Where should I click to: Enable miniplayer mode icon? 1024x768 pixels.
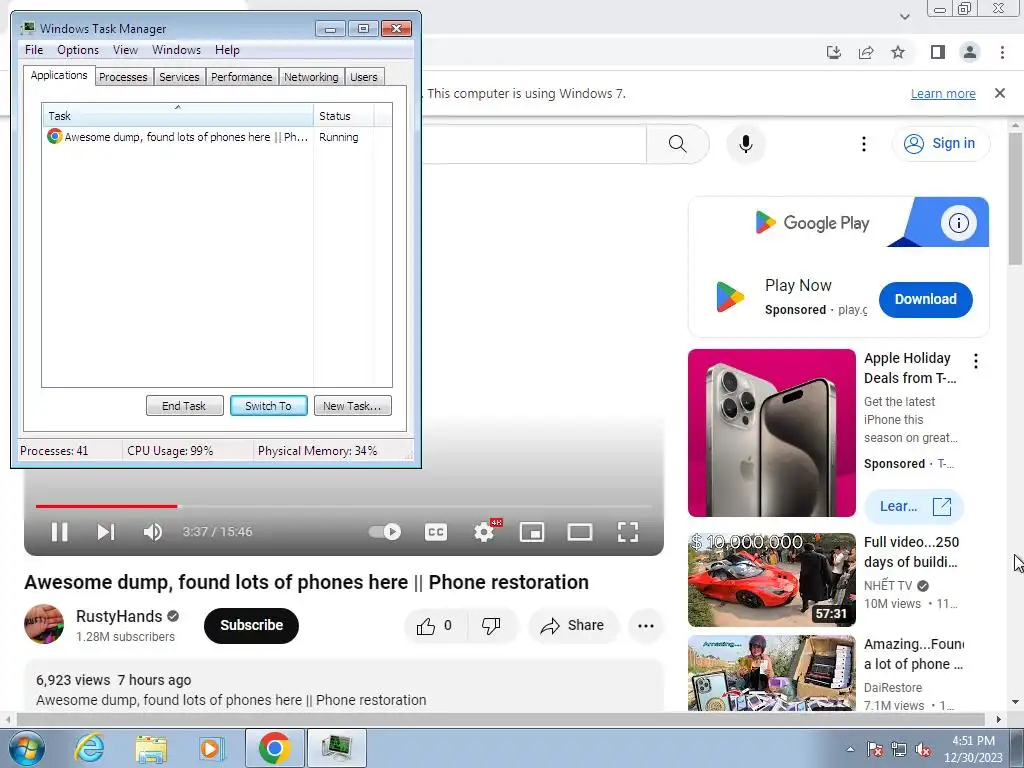pos(532,532)
